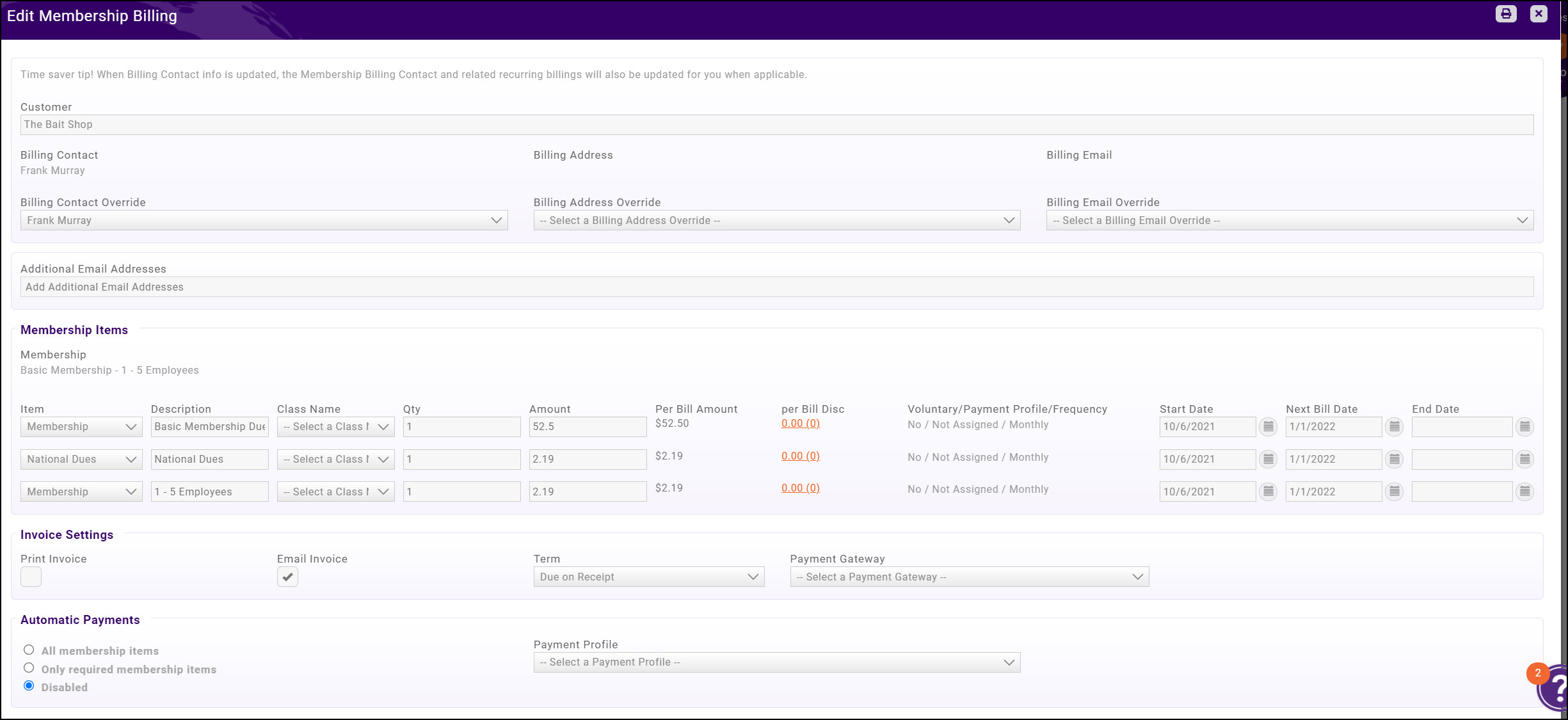Open the Payment Gateway dropdown
Screen dimensions: 1568x720
coord(969,576)
